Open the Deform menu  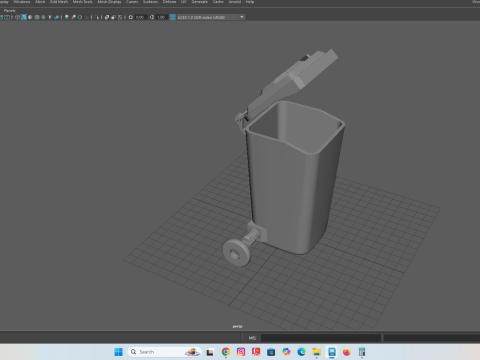[x=169, y=2]
